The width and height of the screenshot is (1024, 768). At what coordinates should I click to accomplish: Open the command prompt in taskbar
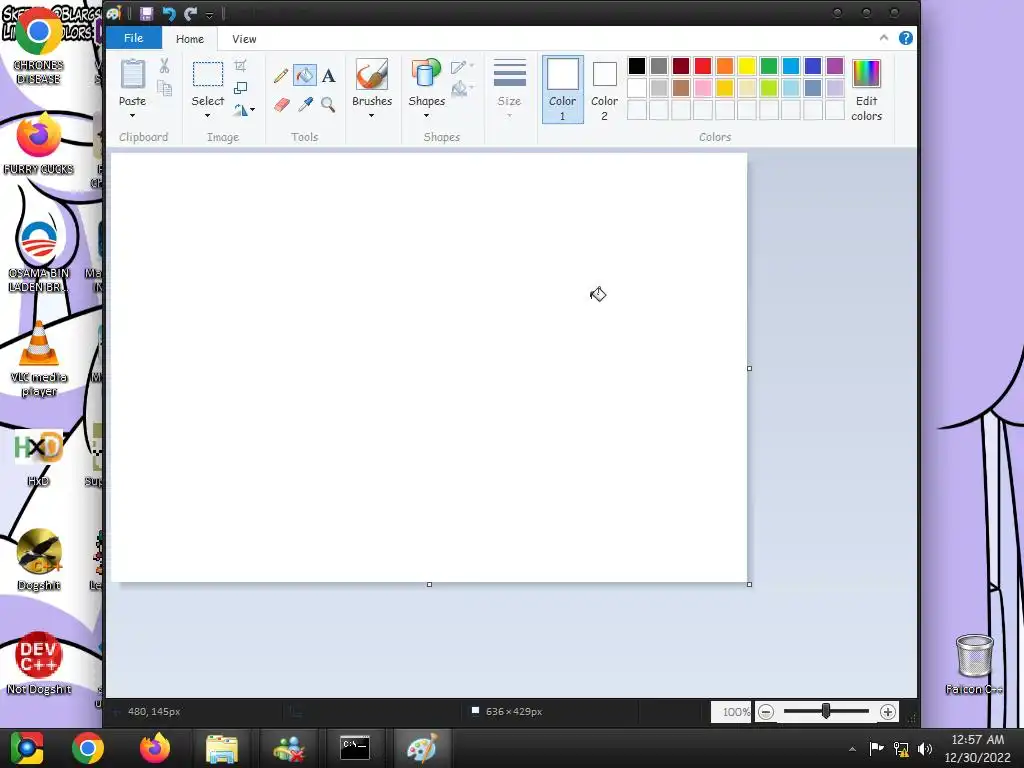coord(355,748)
